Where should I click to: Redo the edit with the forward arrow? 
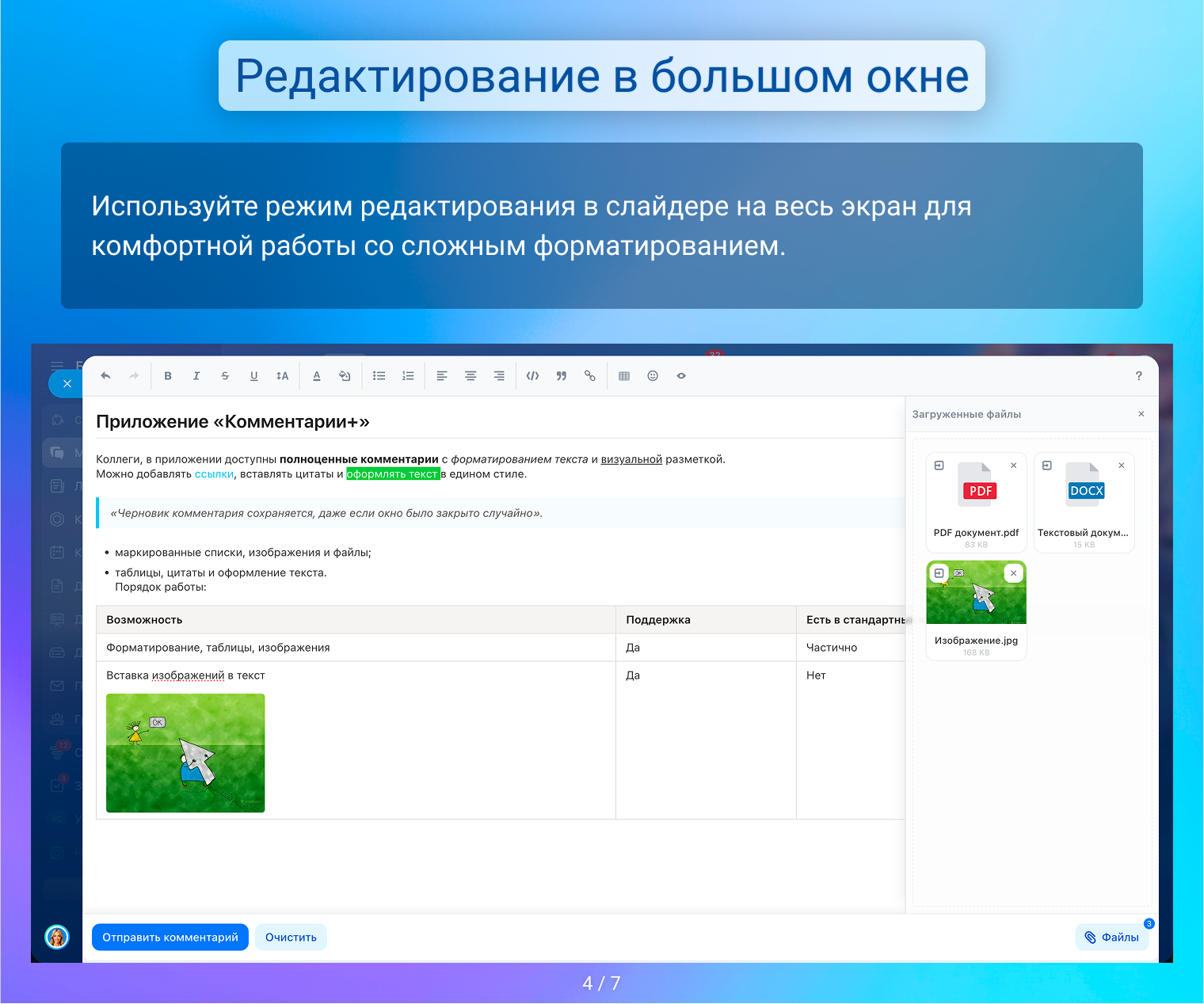click(x=134, y=376)
